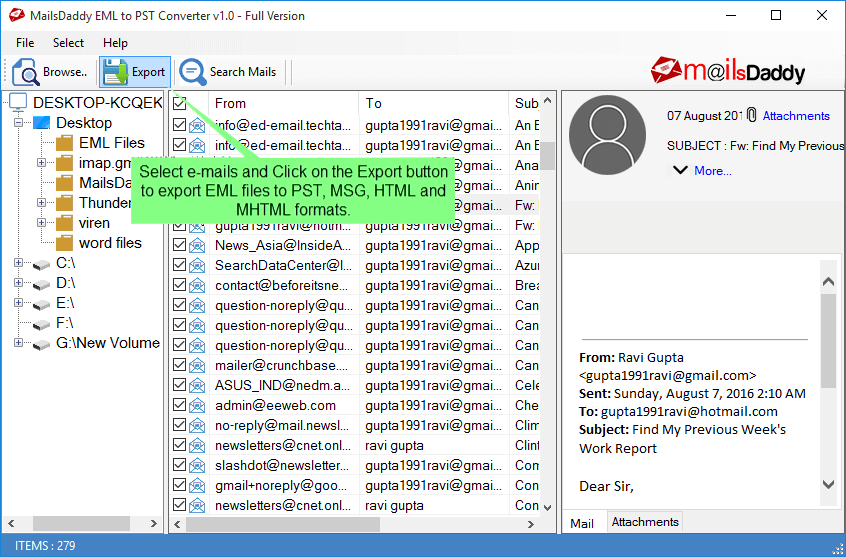Click mail envelope icon for no-reply@mail.newsl row

coord(197,425)
